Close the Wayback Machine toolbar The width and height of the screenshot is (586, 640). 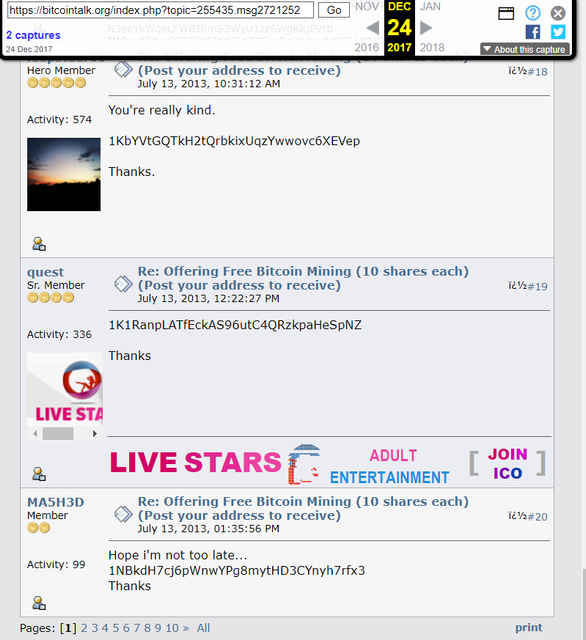(x=558, y=13)
